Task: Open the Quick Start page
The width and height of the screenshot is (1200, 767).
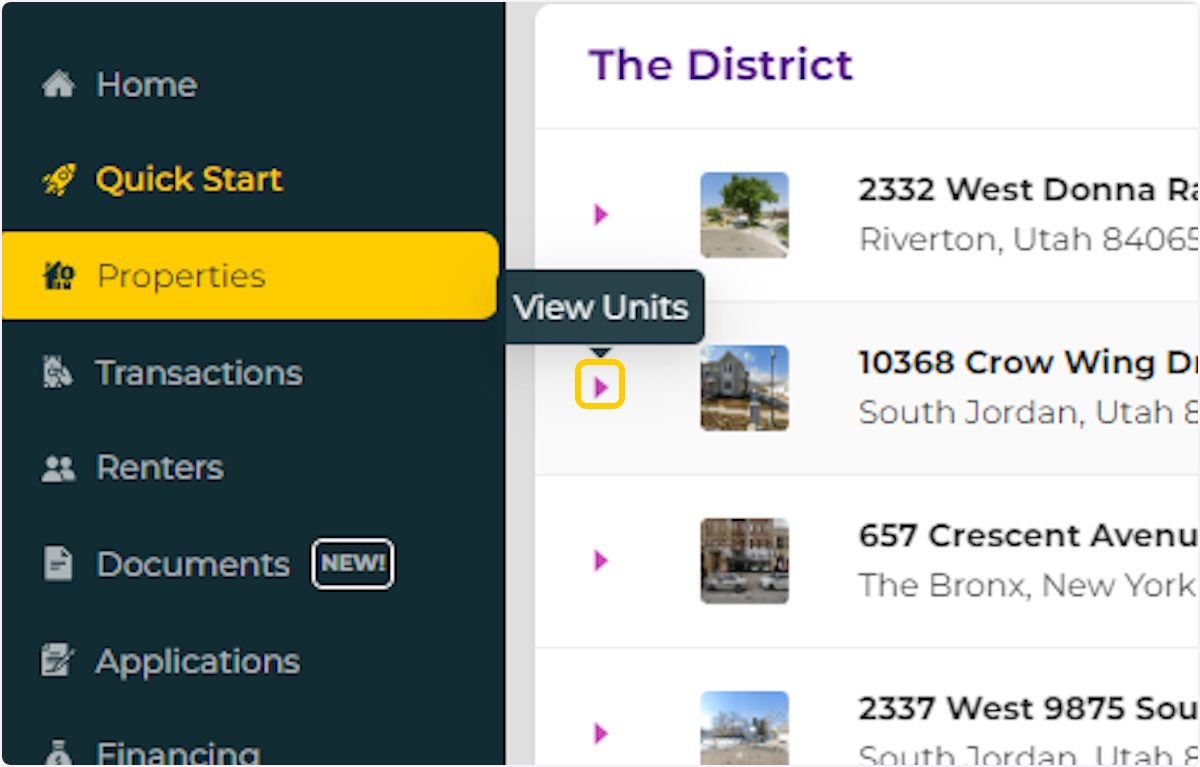Action: point(187,178)
